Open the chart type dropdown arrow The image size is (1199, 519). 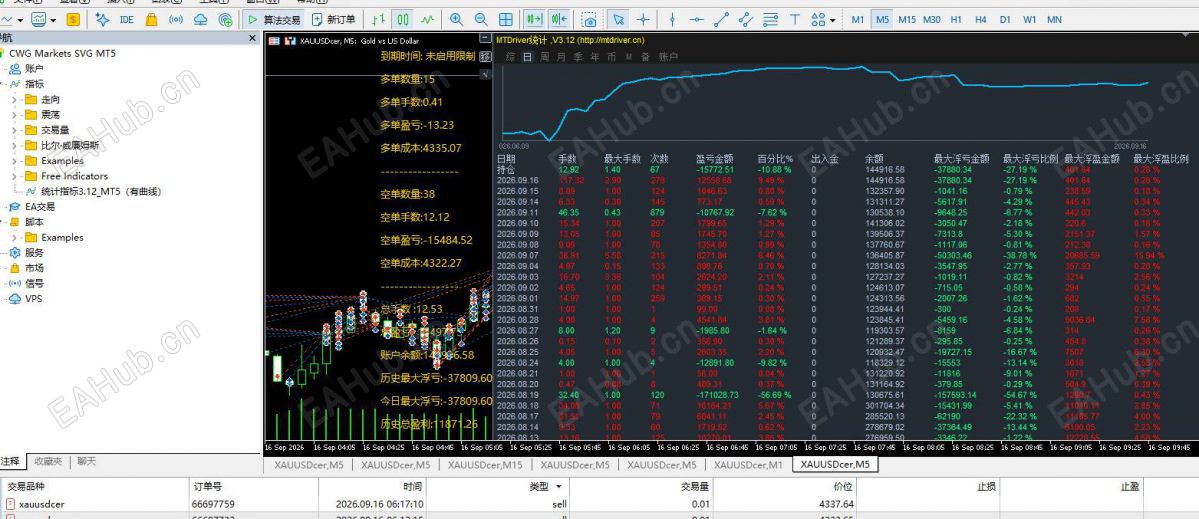point(19,20)
